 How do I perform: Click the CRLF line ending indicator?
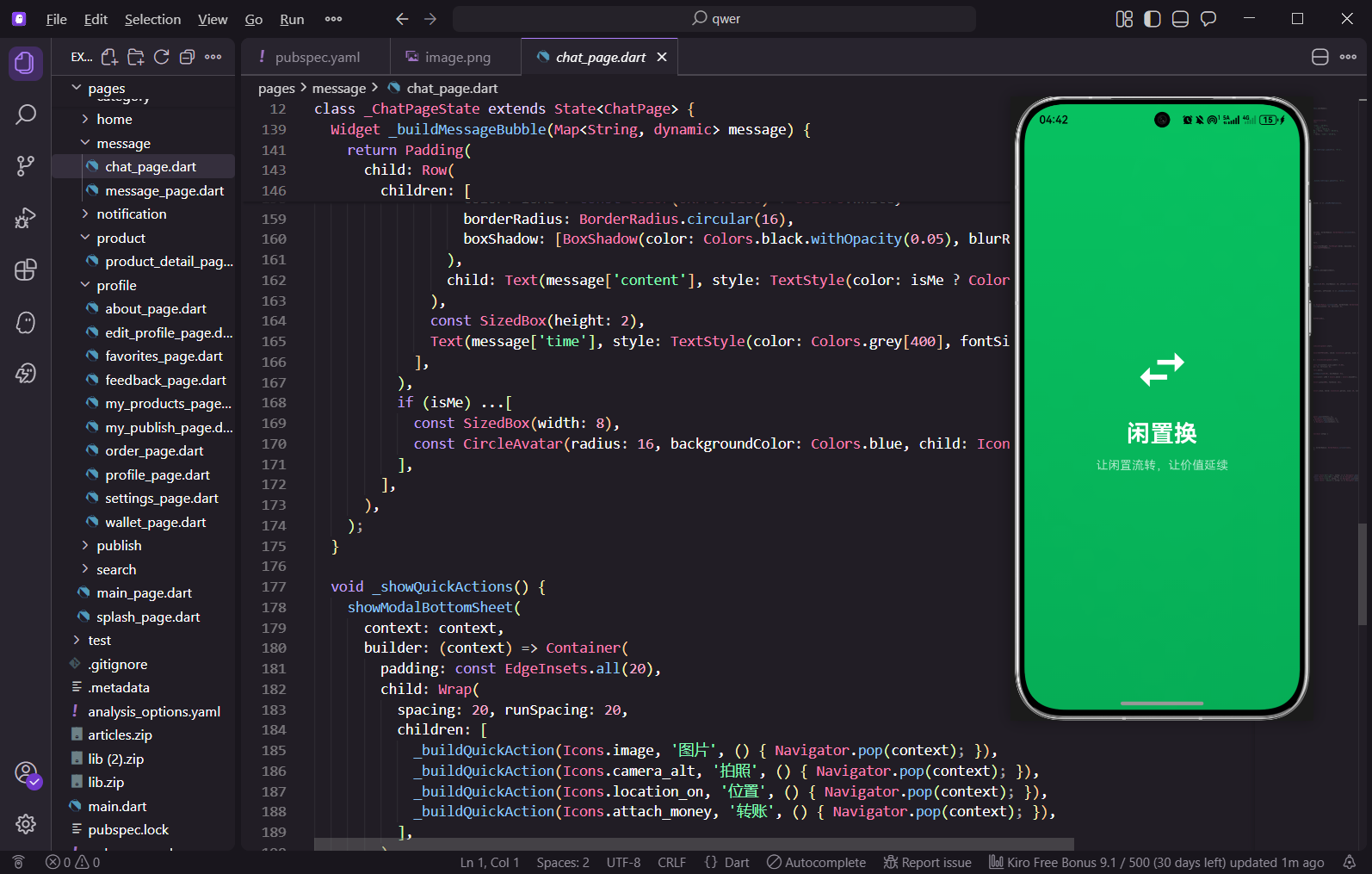[x=671, y=862]
